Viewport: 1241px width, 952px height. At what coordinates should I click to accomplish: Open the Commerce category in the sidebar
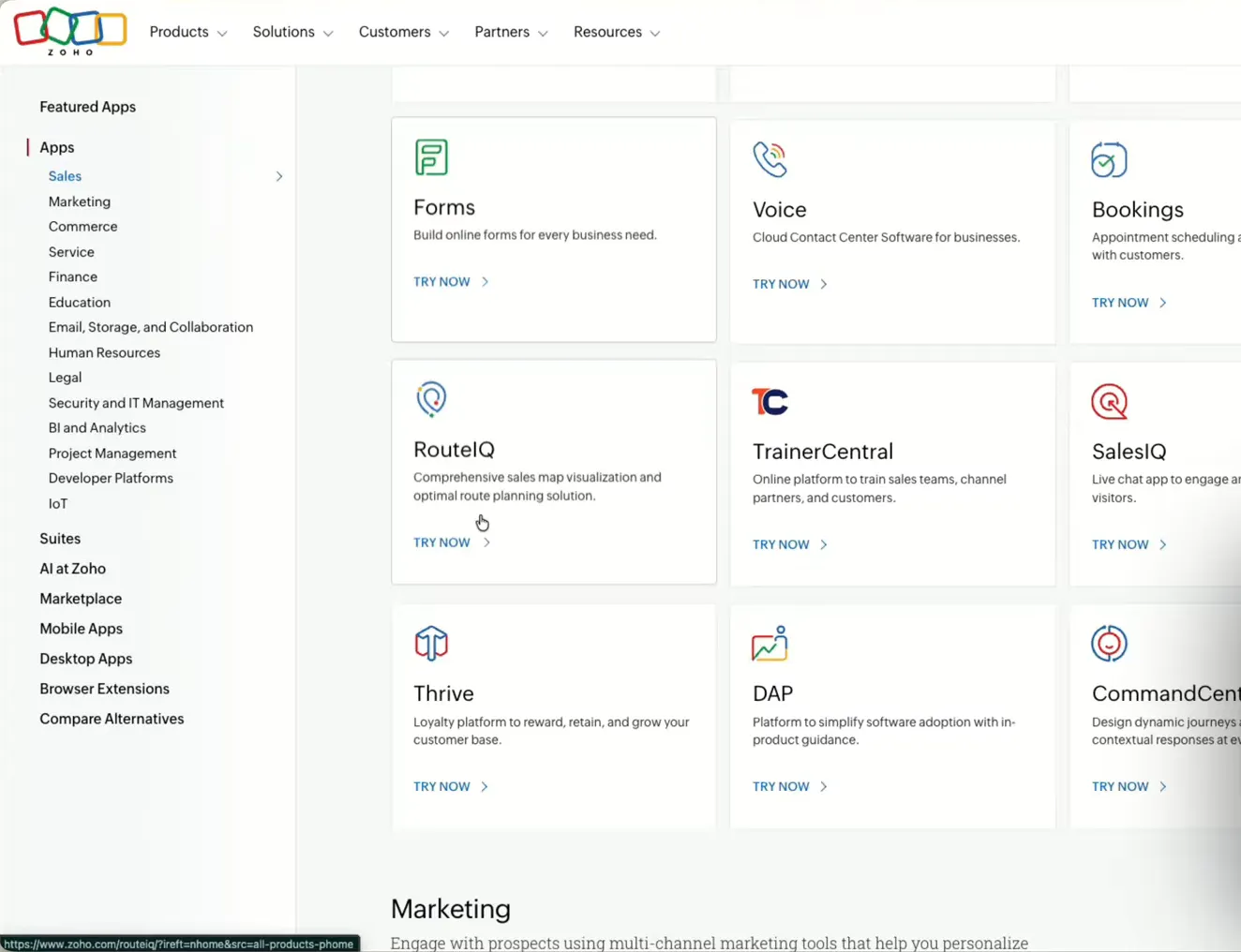pyautogui.click(x=82, y=226)
